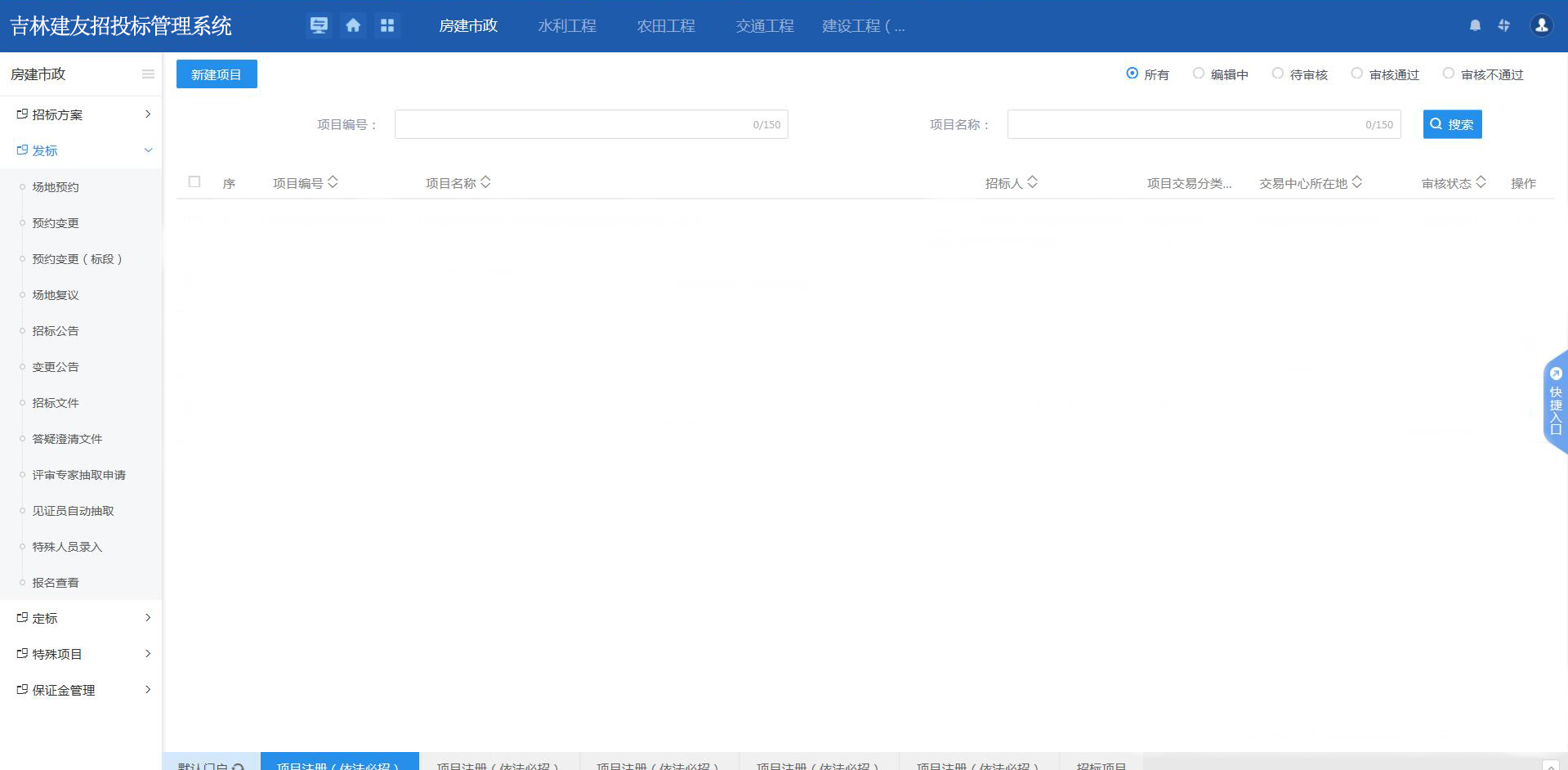Click the 搜索 button
Screen dimensions: 1568x770
[1452, 124]
